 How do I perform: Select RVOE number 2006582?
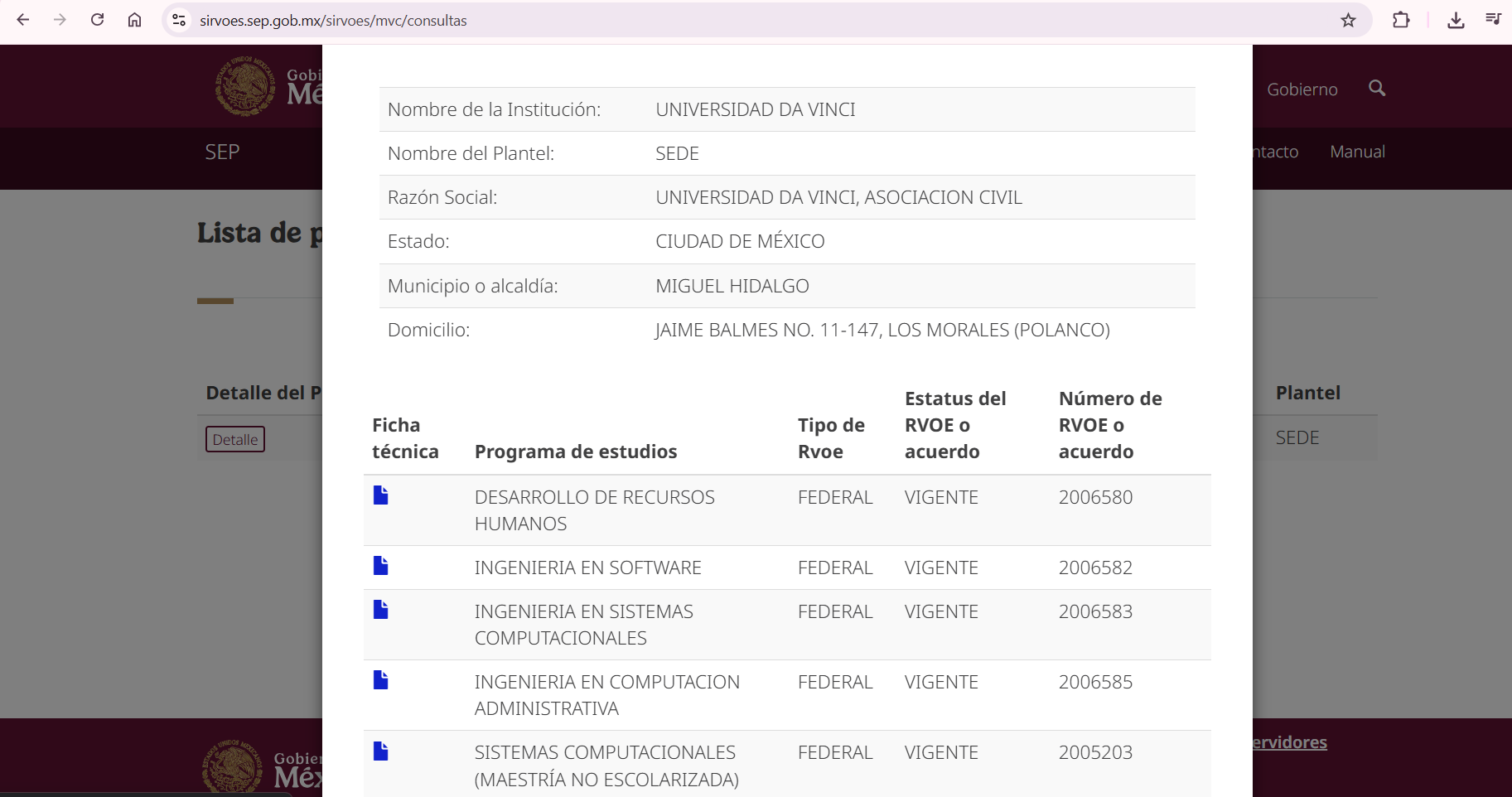1095,568
